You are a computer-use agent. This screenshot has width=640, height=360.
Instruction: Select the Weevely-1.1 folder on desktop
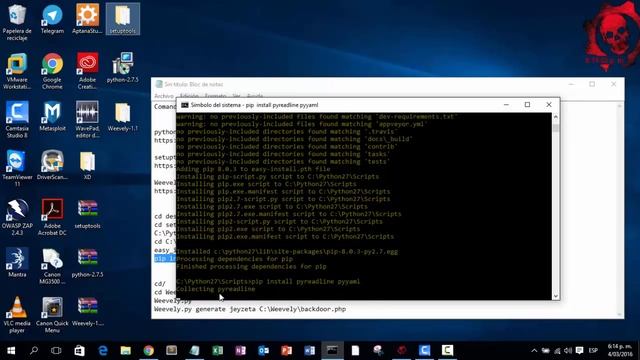point(122,116)
